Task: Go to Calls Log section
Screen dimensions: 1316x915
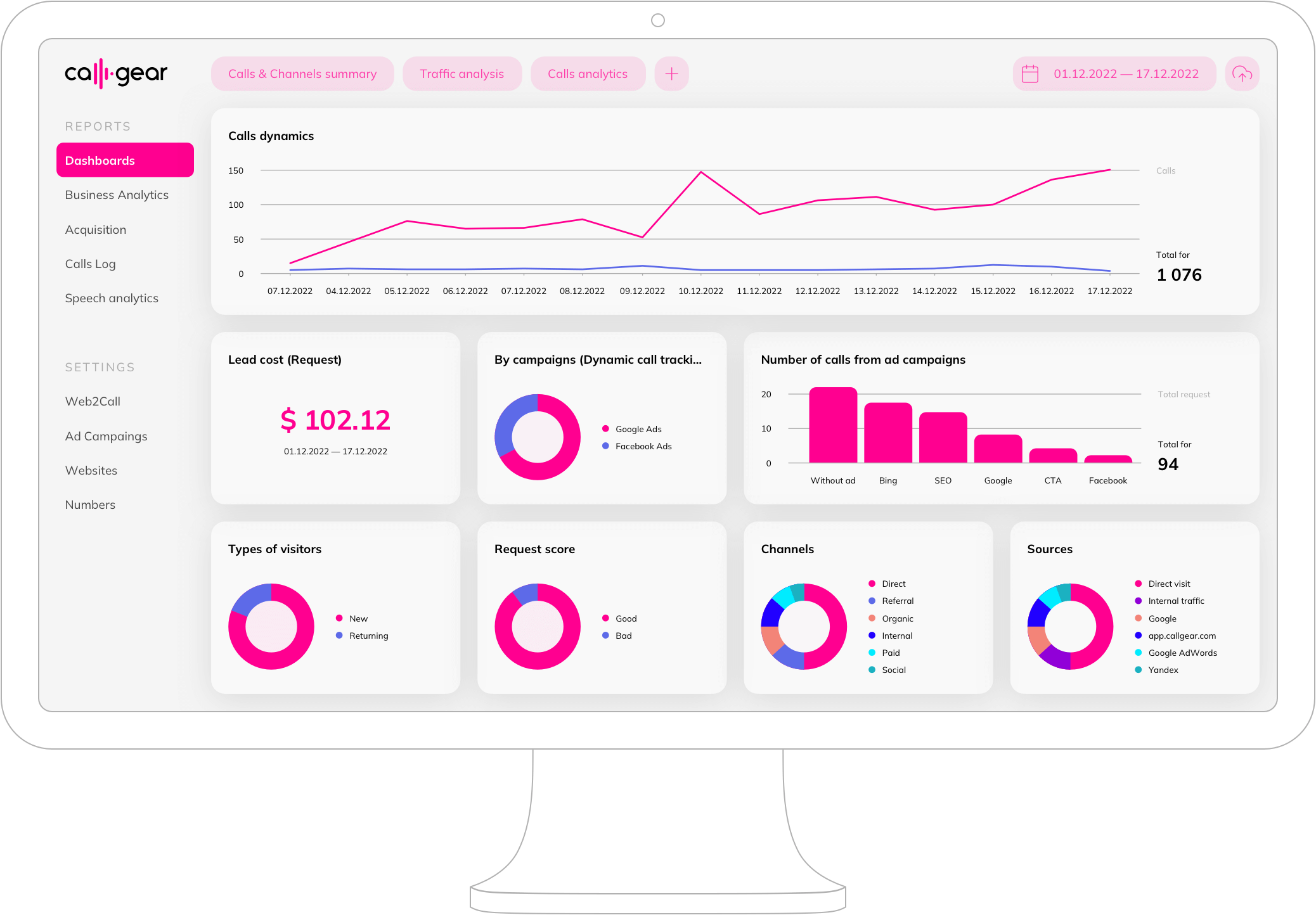Action: pos(90,264)
